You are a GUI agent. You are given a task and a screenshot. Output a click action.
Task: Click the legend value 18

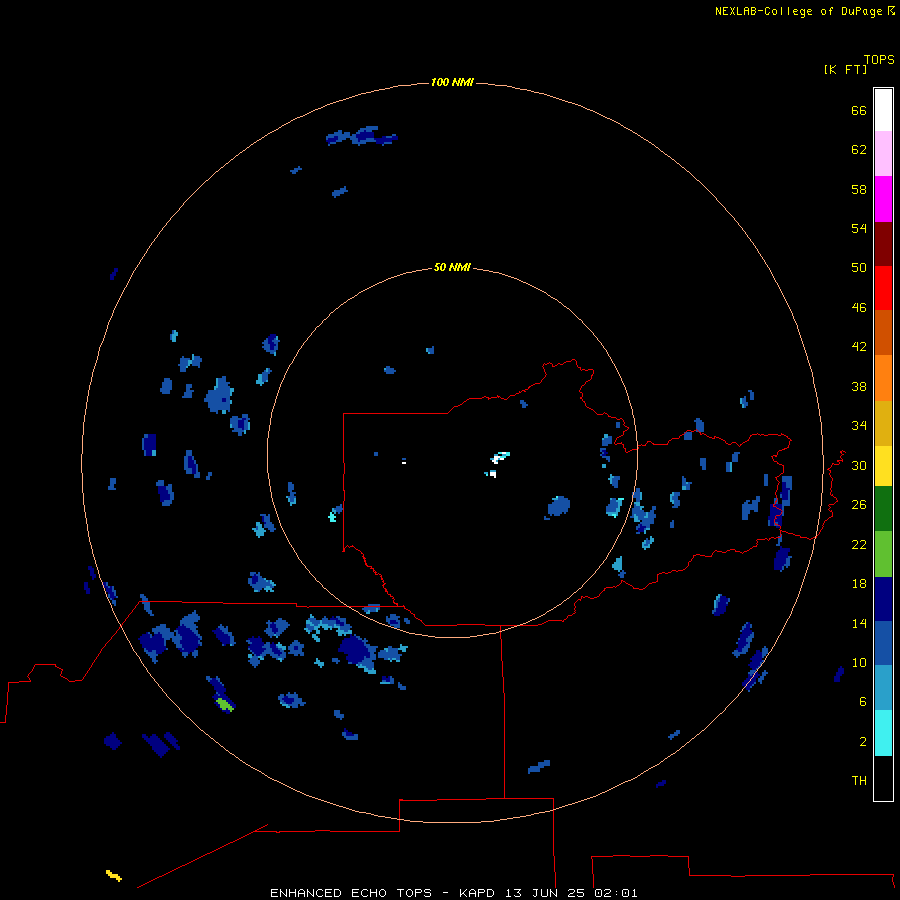(859, 583)
